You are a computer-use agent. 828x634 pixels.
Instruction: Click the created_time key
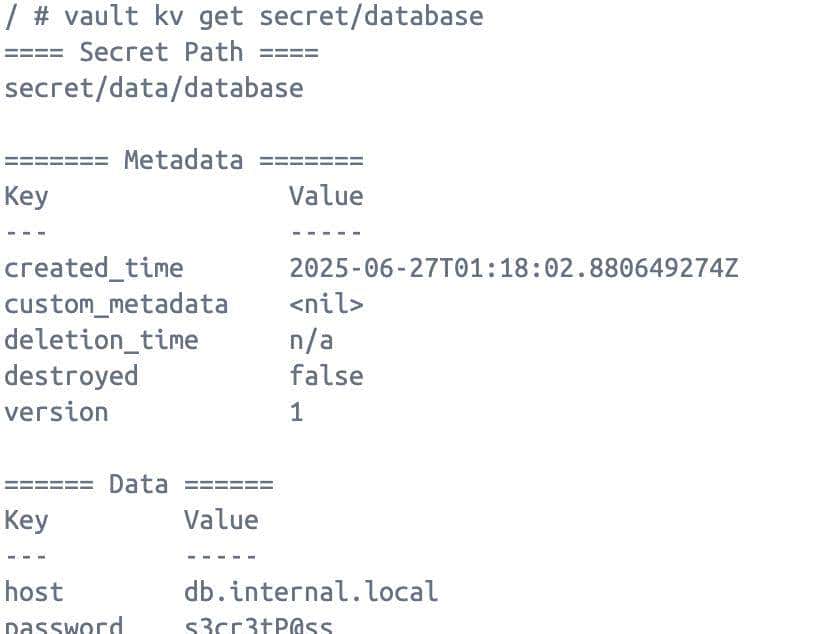pyautogui.click(x=94, y=268)
